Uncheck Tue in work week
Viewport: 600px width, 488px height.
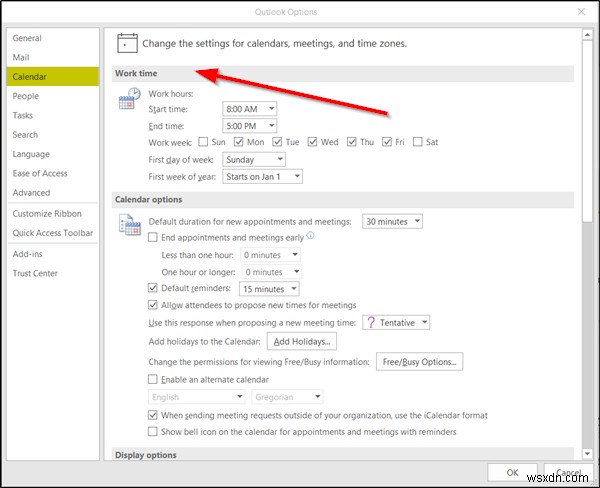[277, 142]
